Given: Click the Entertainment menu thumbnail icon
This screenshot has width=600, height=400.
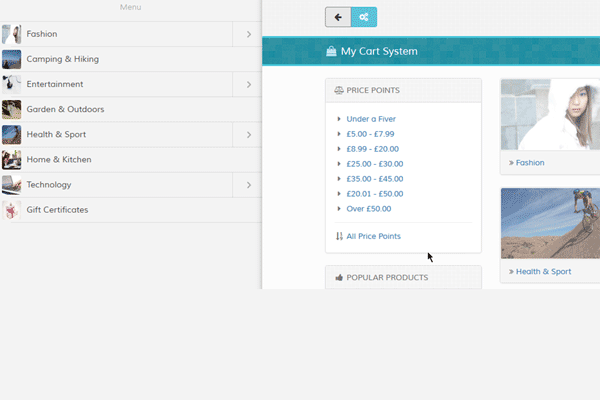Looking at the screenshot, I should click(x=11, y=84).
